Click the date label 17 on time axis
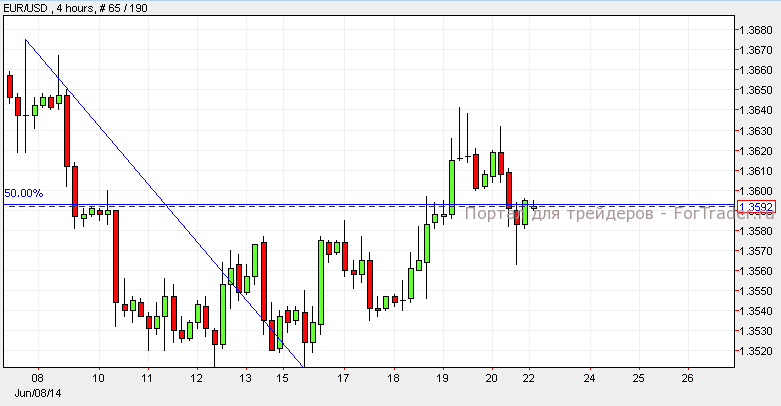 pyautogui.click(x=344, y=378)
